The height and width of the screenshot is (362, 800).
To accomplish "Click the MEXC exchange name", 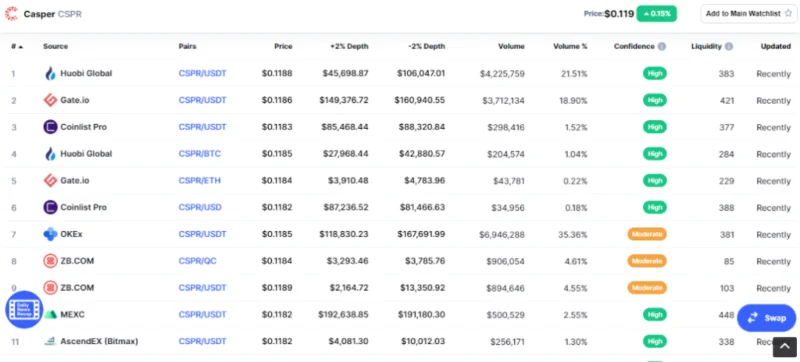I will click(72, 315).
